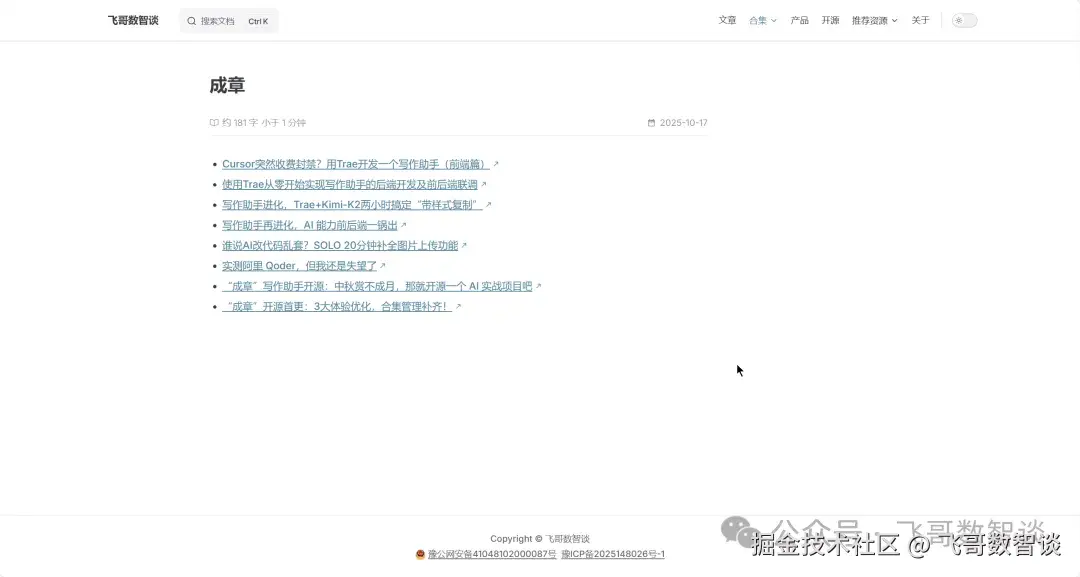
Task: Expand the 合集 dropdown menu
Action: coord(762,21)
